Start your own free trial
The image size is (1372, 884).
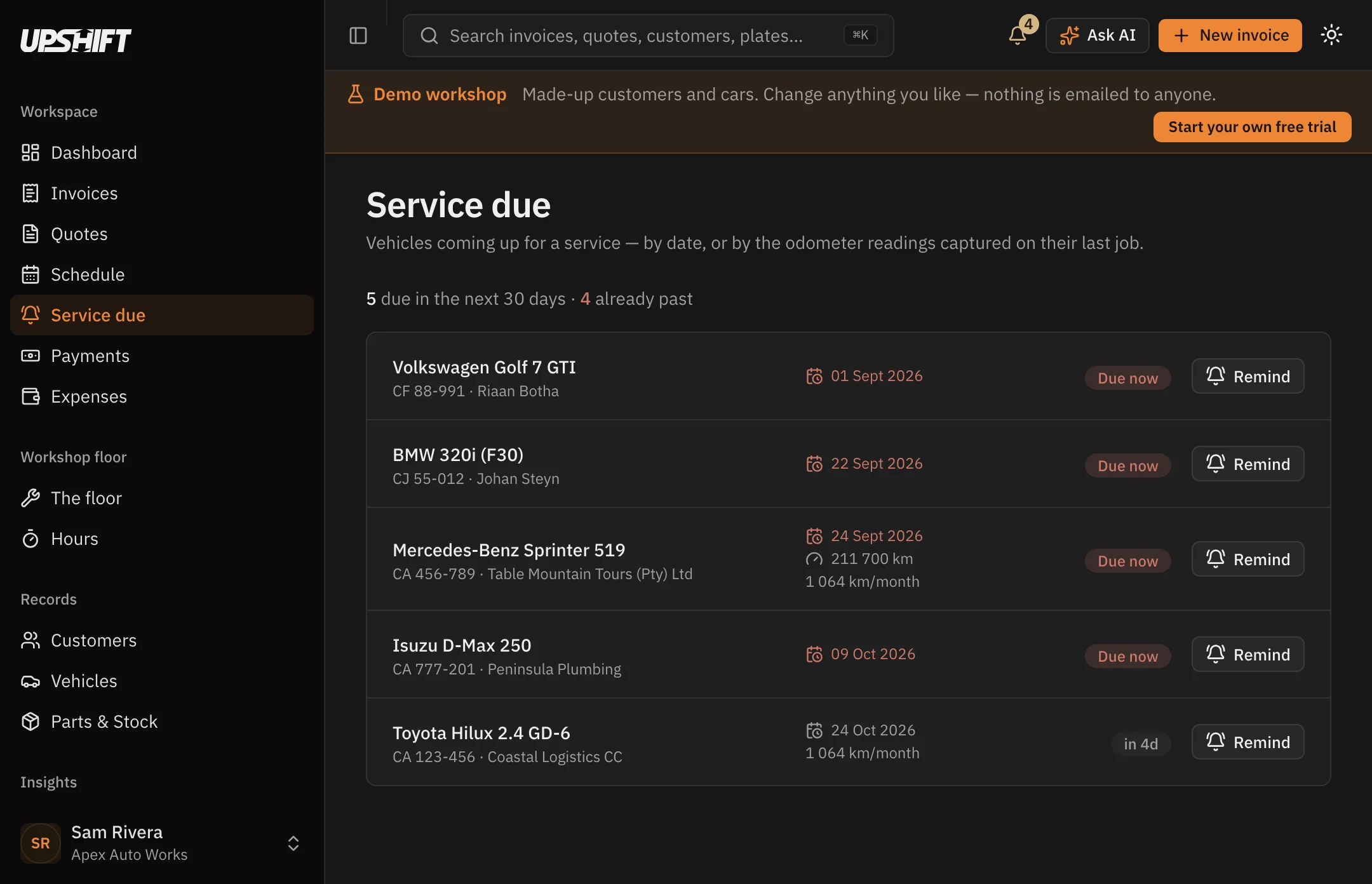click(1252, 127)
